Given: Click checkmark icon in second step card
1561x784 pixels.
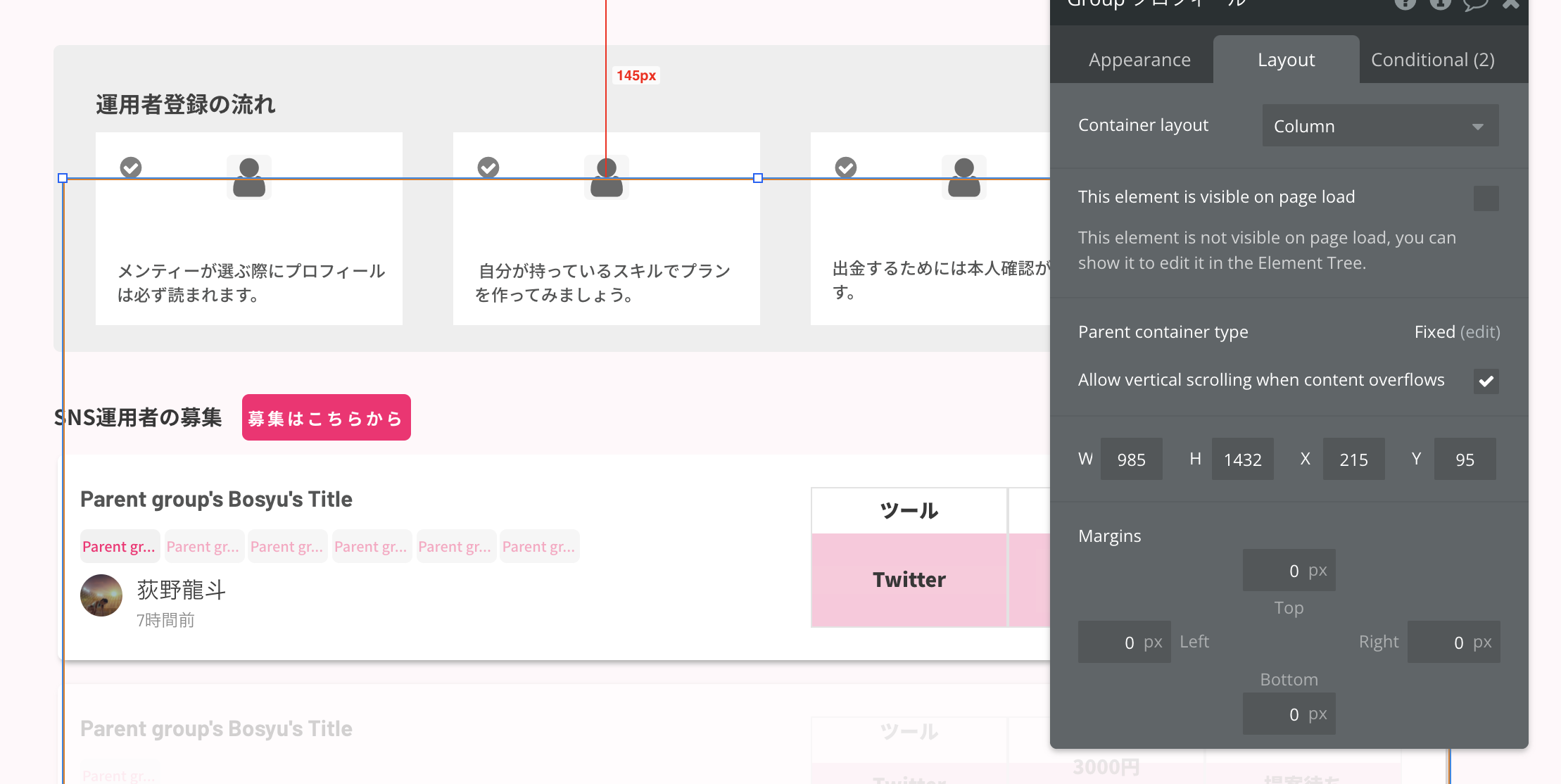Looking at the screenshot, I should pyautogui.click(x=488, y=167).
